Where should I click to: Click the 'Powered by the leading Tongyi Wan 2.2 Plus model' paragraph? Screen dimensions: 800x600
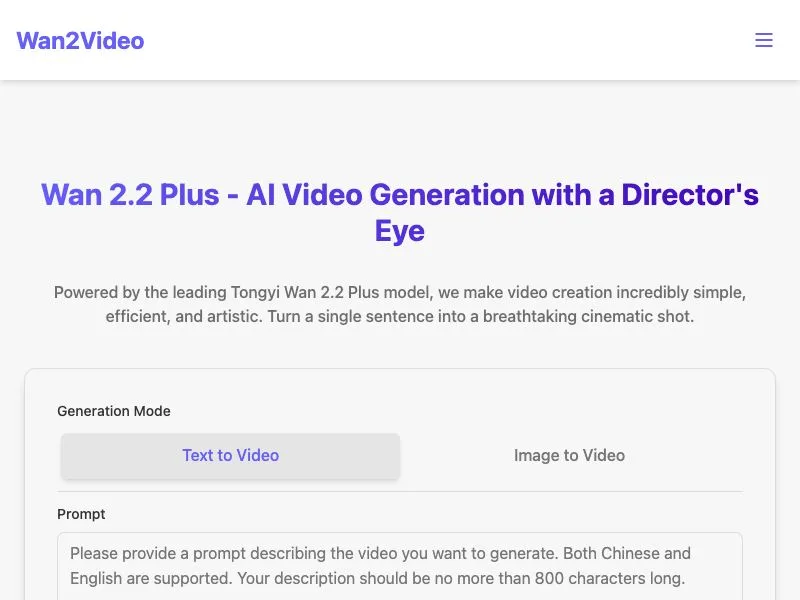pos(400,304)
